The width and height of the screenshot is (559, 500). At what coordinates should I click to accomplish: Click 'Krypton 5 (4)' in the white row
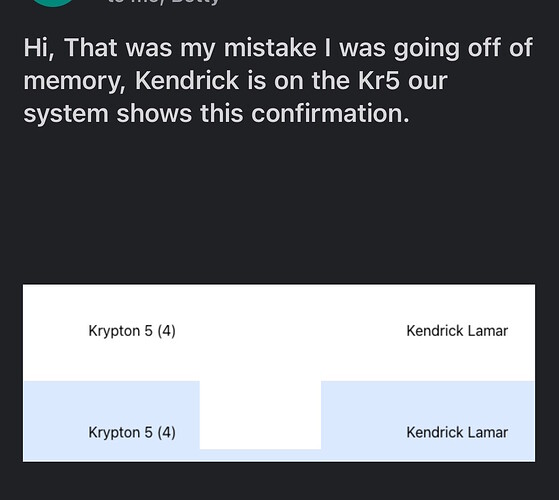(132, 331)
